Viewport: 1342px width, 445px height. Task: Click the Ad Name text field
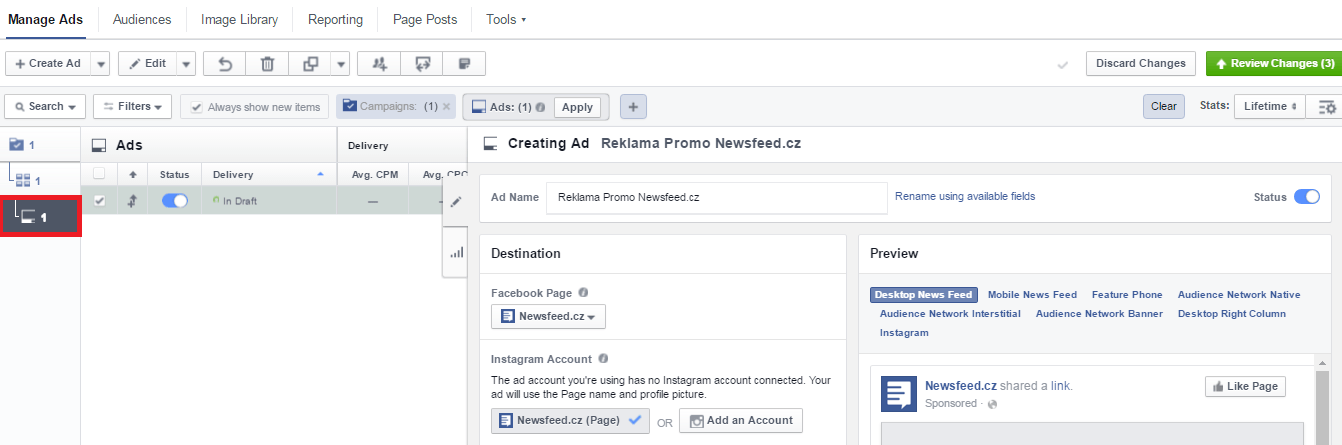coord(716,197)
